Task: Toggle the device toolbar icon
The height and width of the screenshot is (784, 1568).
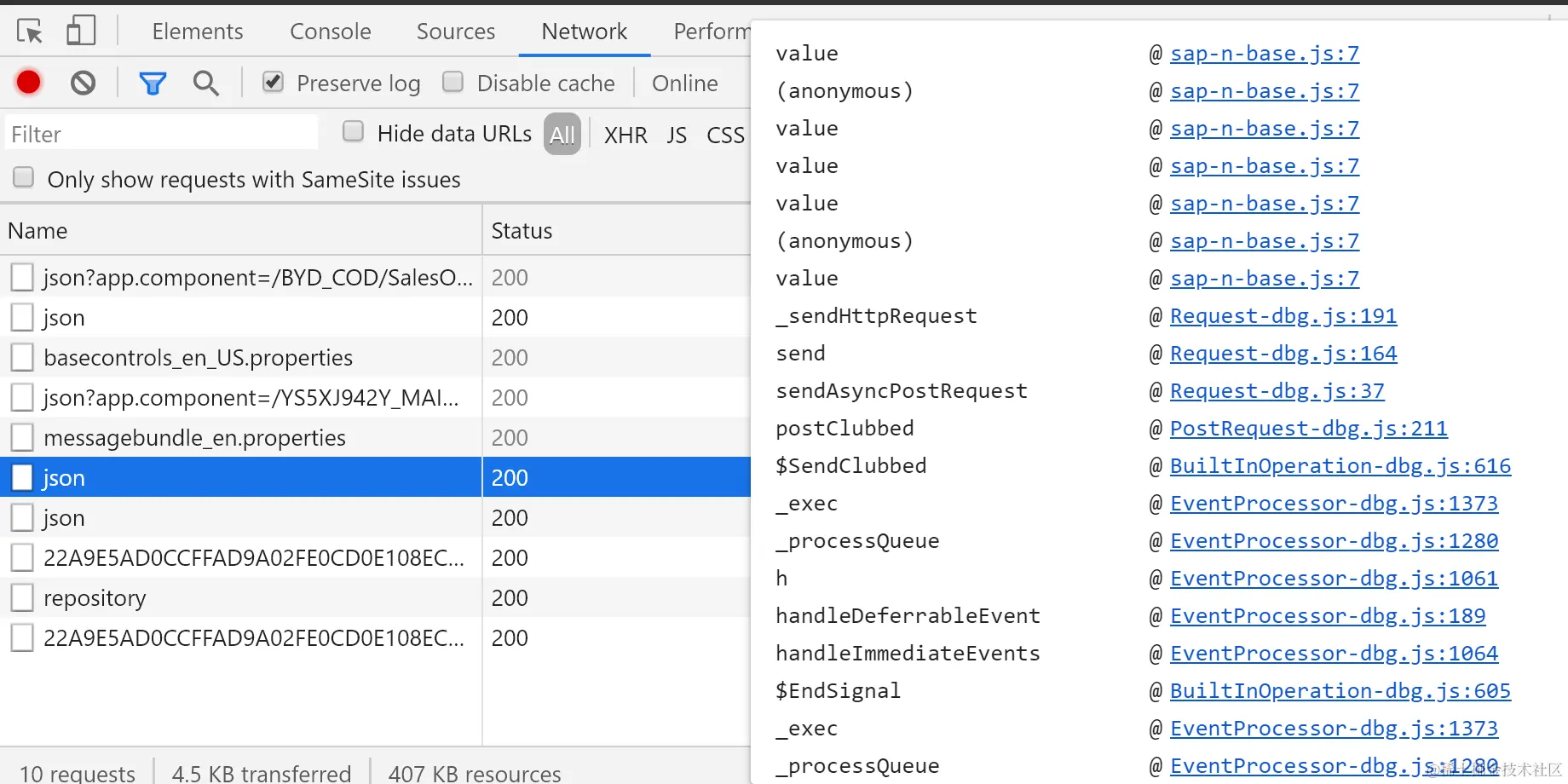Action: pyautogui.click(x=81, y=32)
